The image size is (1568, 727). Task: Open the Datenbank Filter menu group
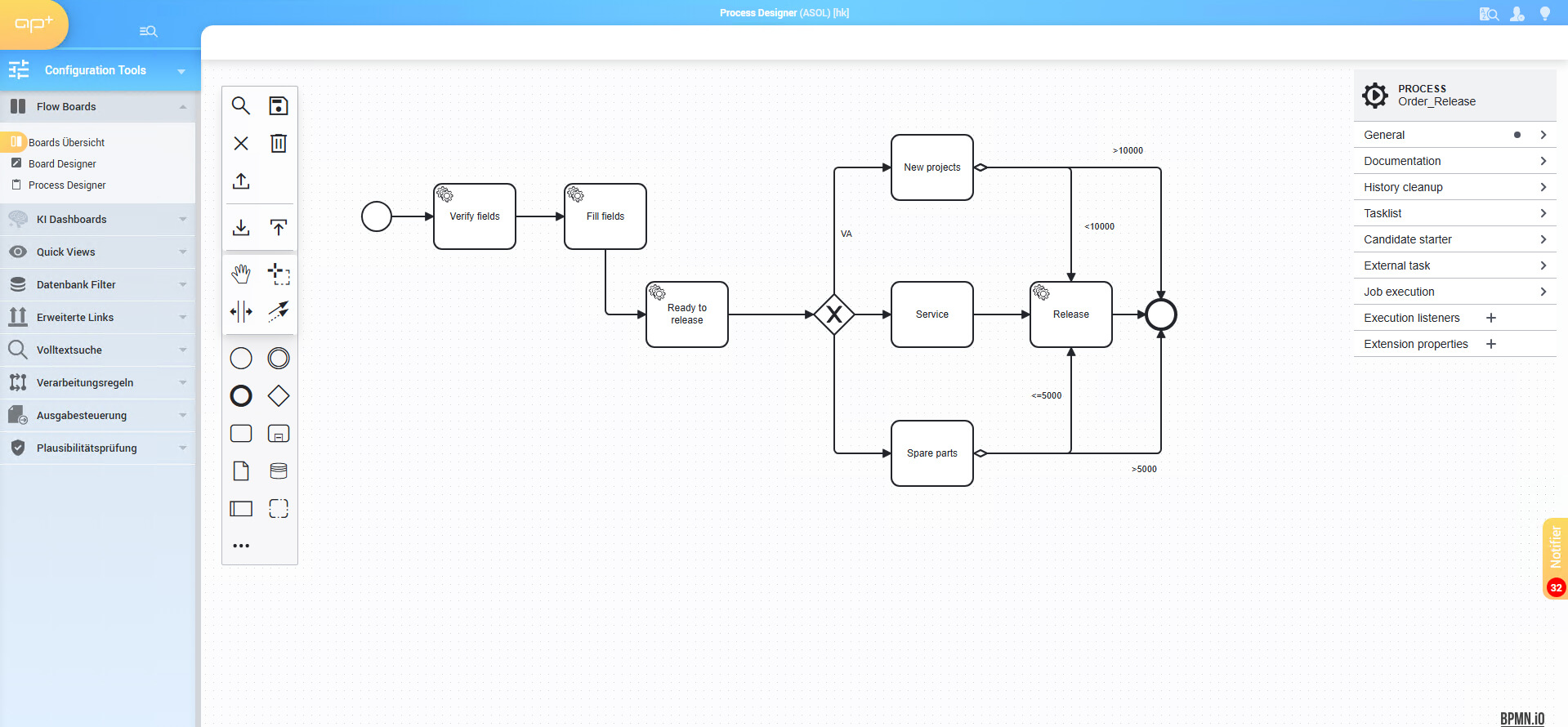pyautogui.click(x=98, y=284)
